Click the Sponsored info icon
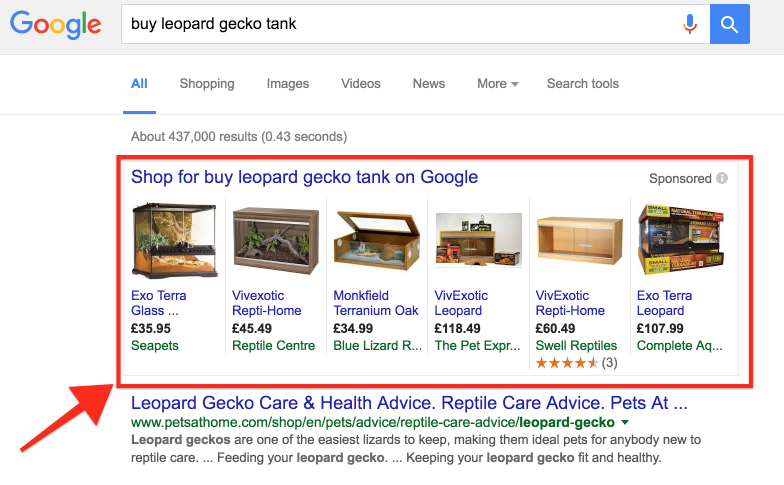Viewport: 784px width, 485px height. coord(722,178)
